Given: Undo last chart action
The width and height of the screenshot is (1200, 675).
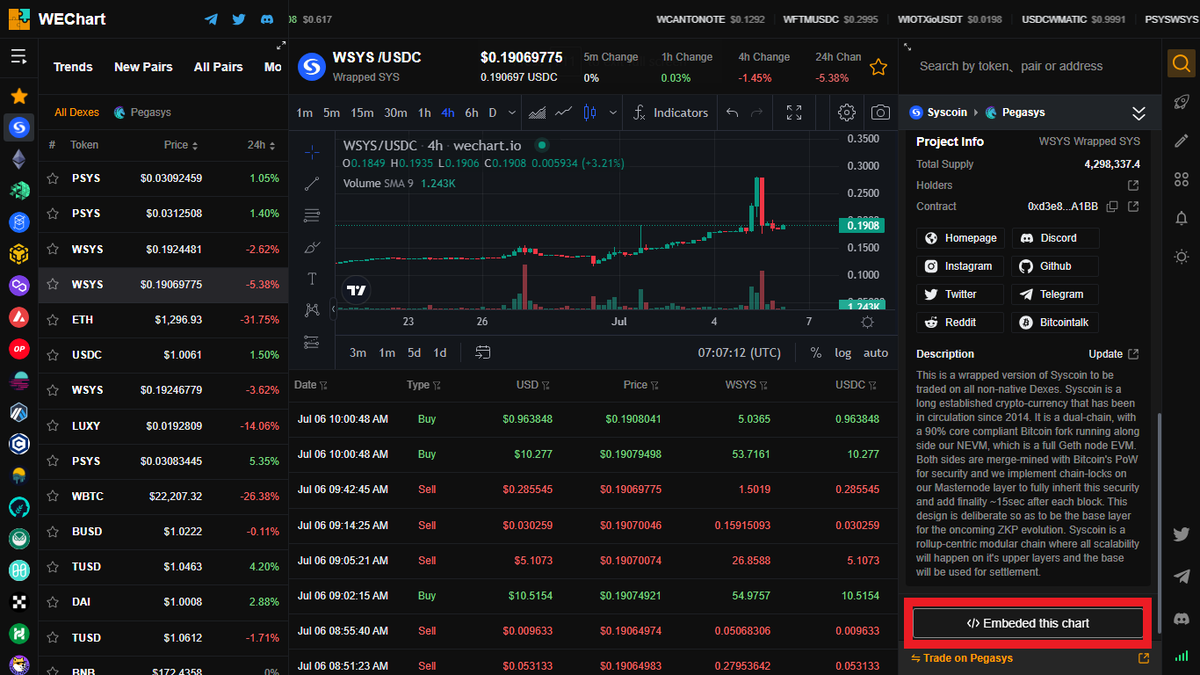Looking at the screenshot, I should coord(732,113).
